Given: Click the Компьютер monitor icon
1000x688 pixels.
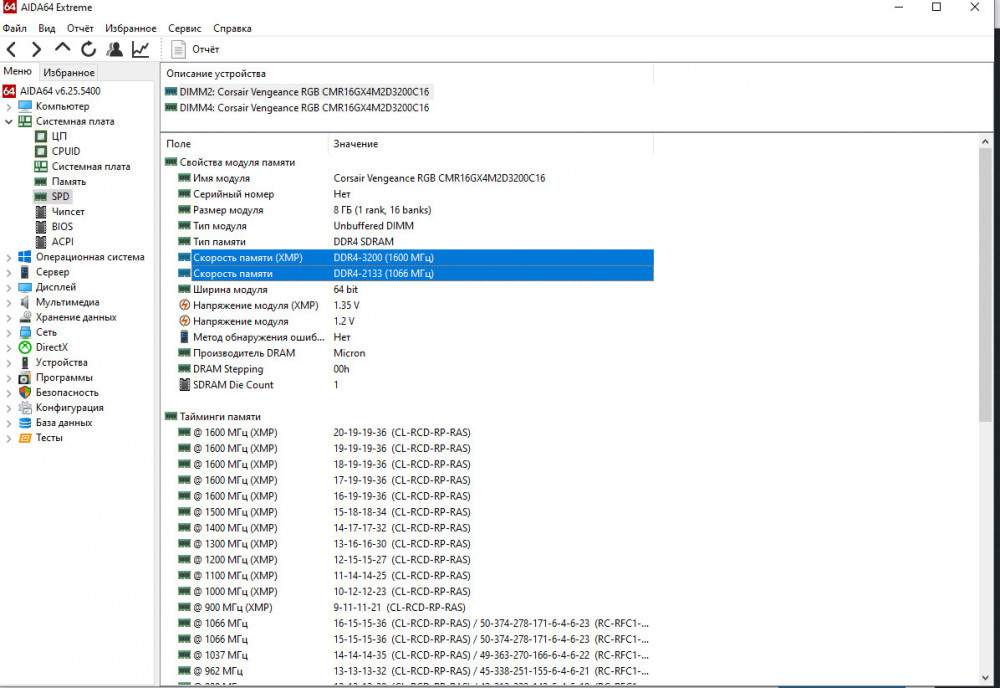Looking at the screenshot, I should tap(25, 106).
